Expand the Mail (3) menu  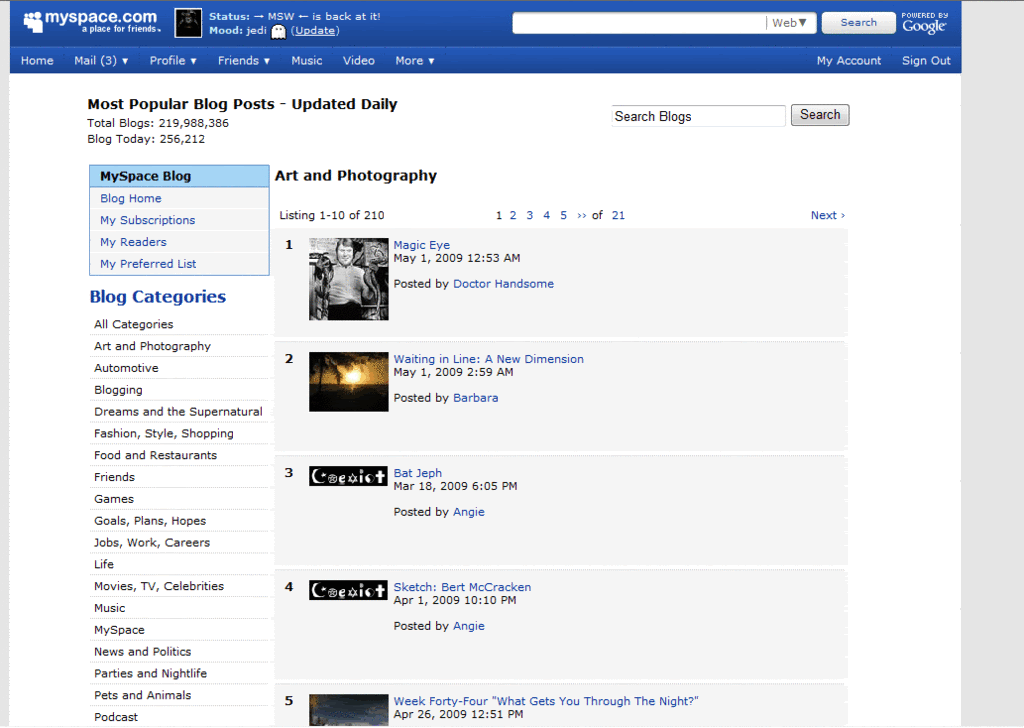click(101, 61)
